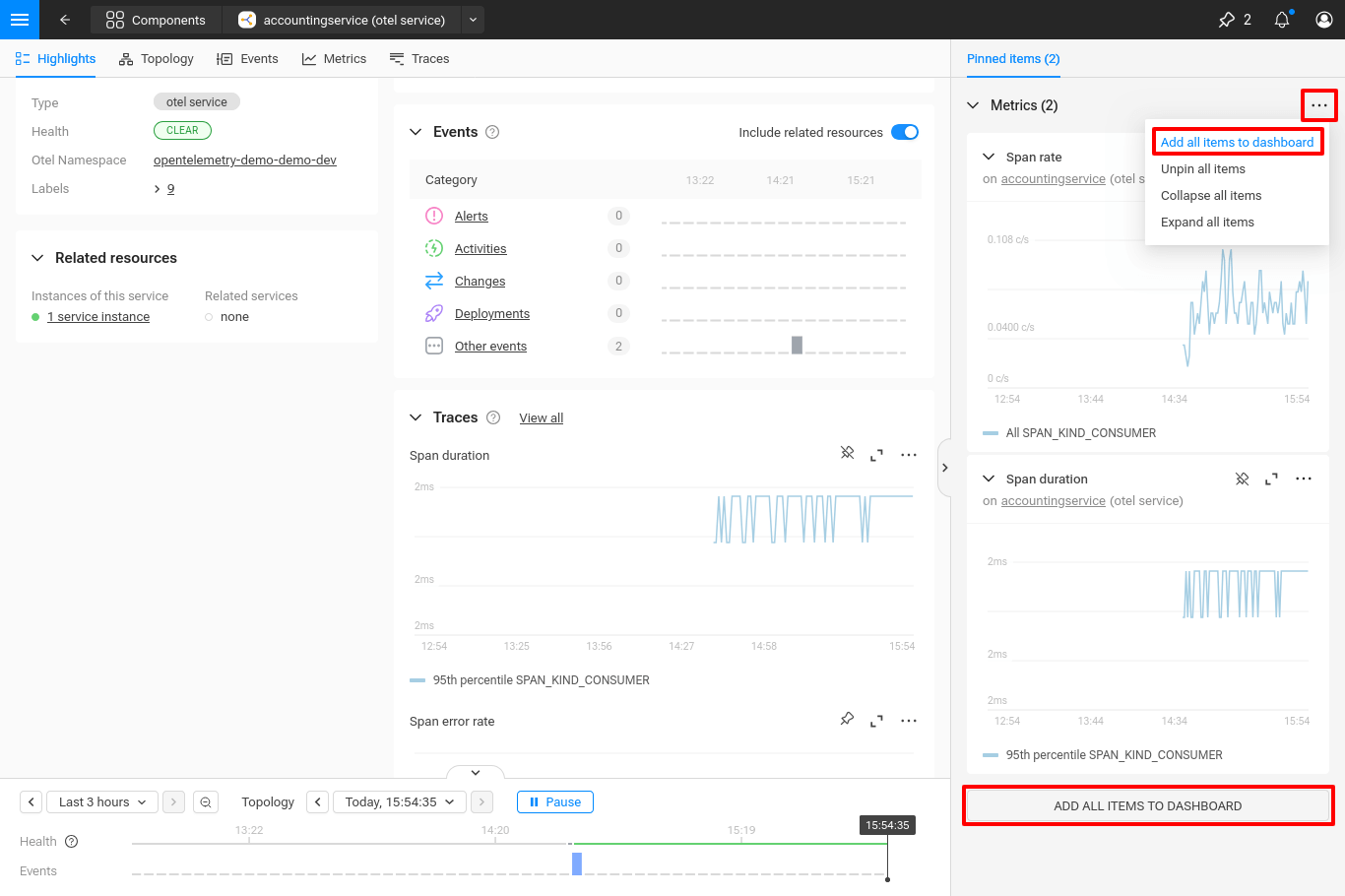
Task: Open the hamburger navigation menu
Action: point(20,20)
